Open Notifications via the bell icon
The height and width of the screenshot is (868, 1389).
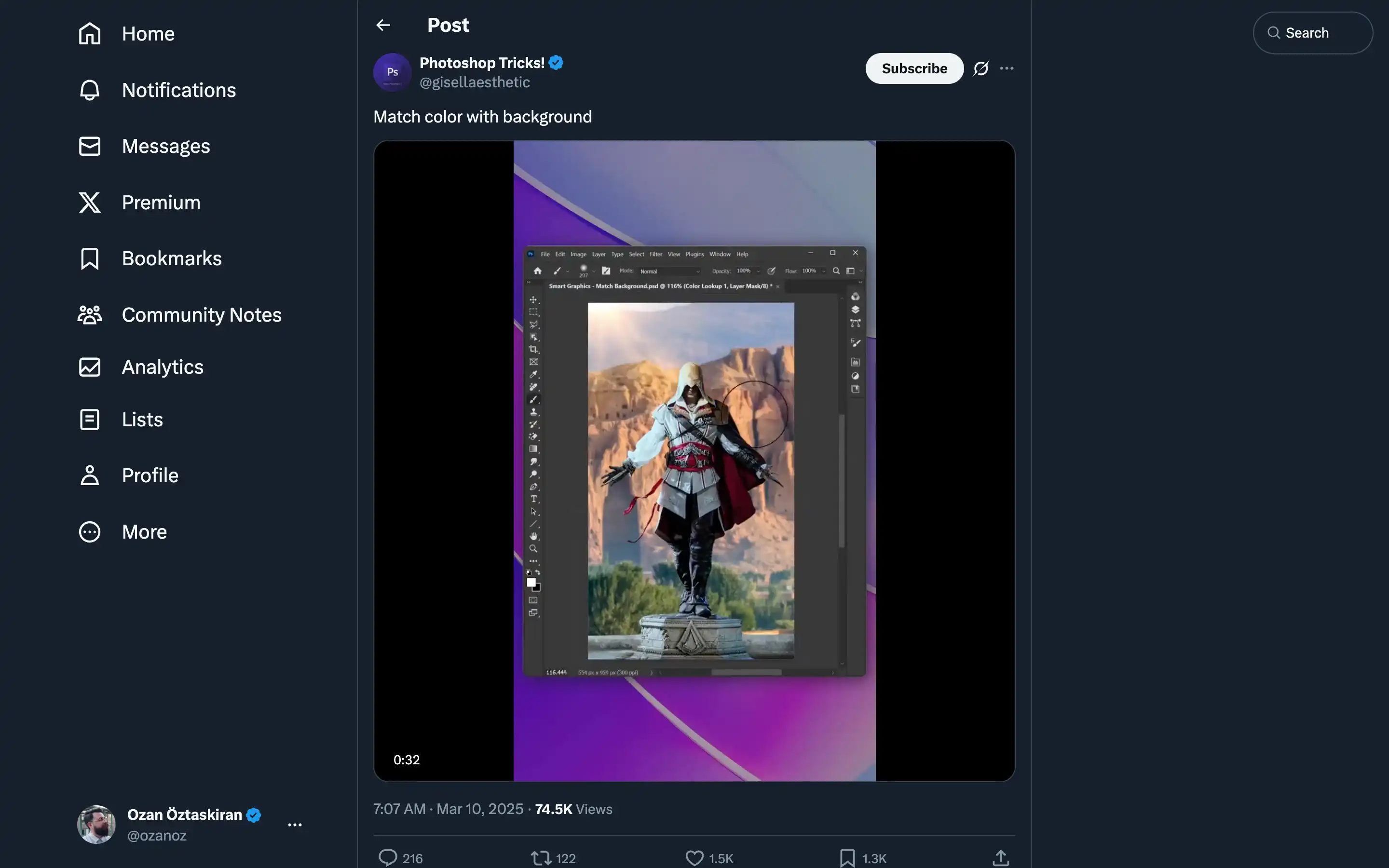[90, 90]
